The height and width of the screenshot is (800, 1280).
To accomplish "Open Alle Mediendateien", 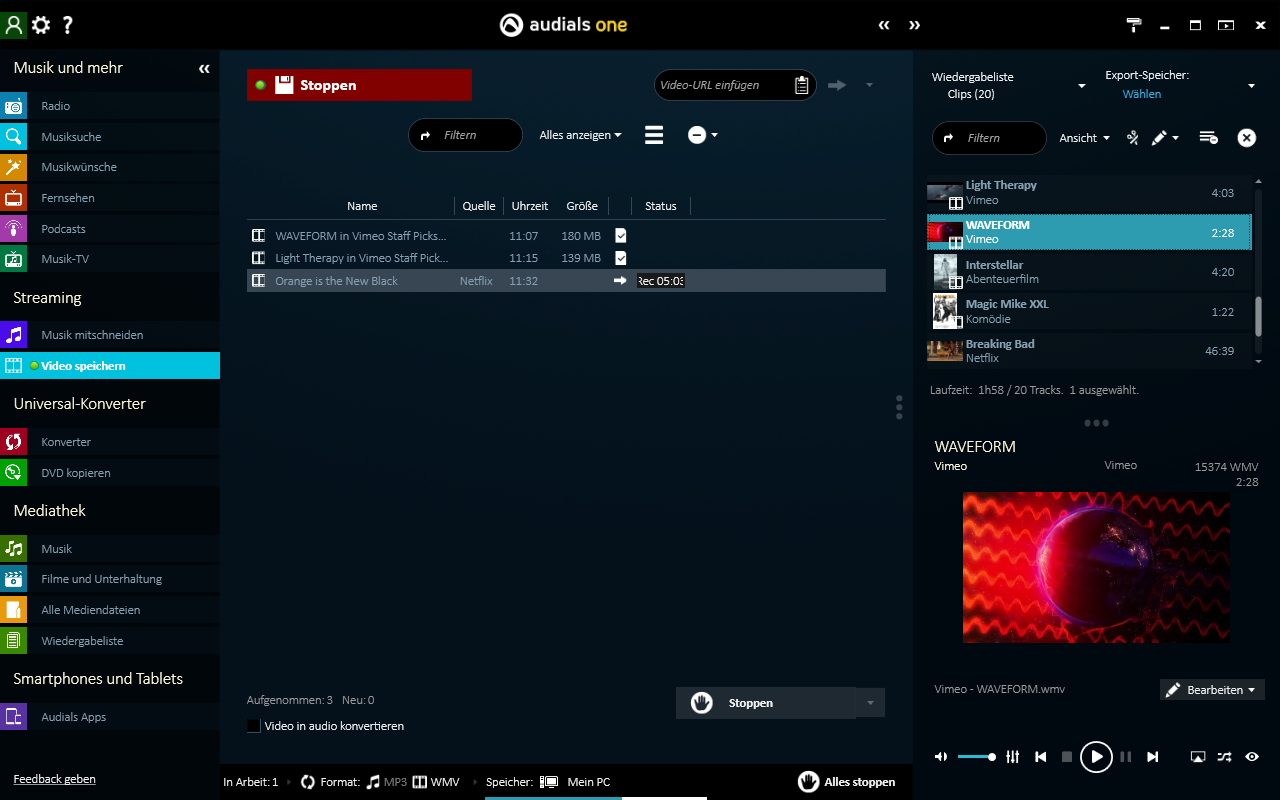I will tap(110, 610).
